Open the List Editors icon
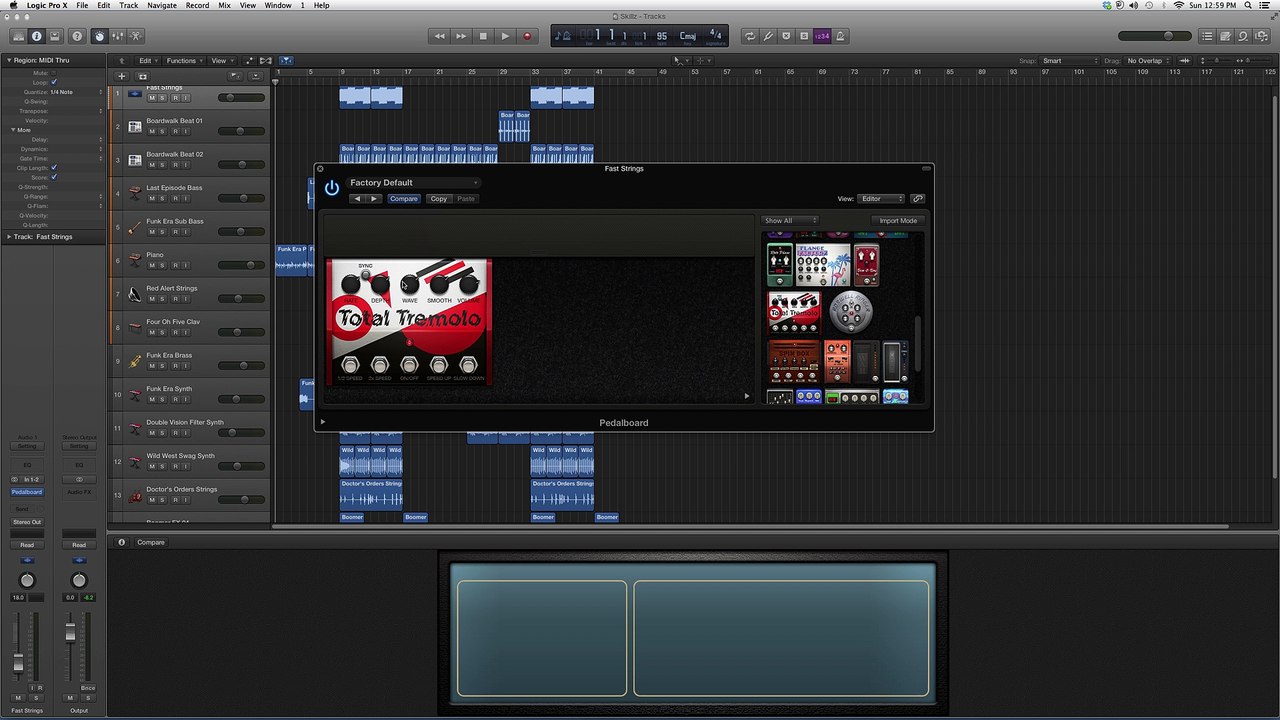This screenshot has height=720, width=1280. click(x=1206, y=36)
